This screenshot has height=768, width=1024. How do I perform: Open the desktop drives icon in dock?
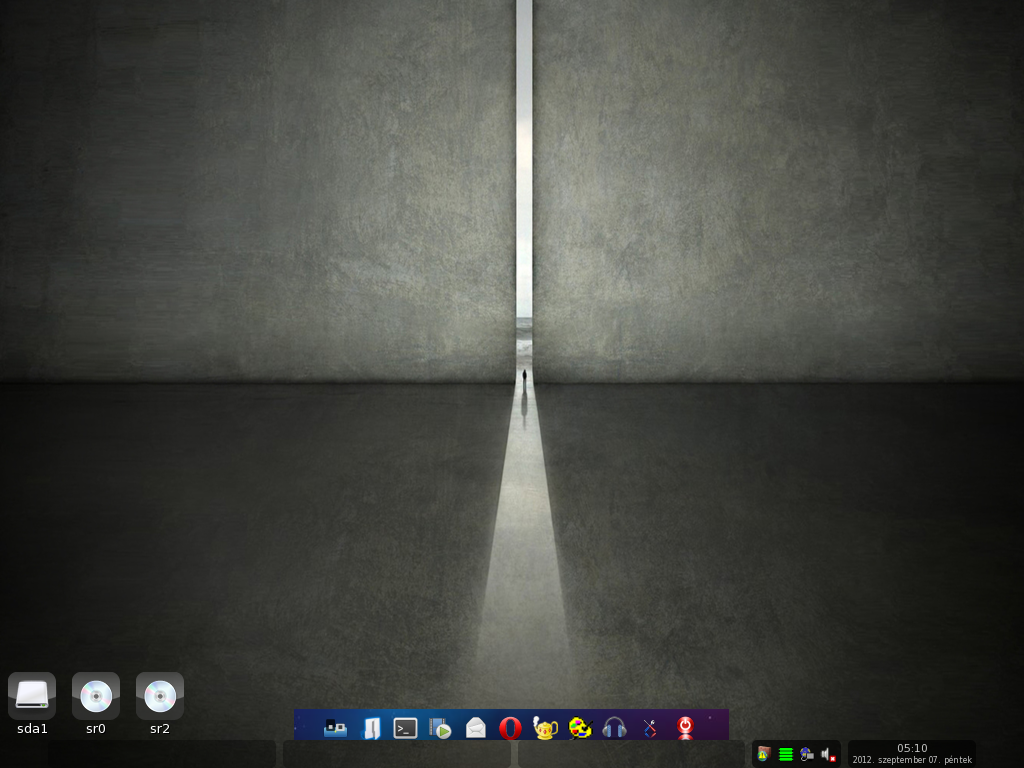pos(336,728)
